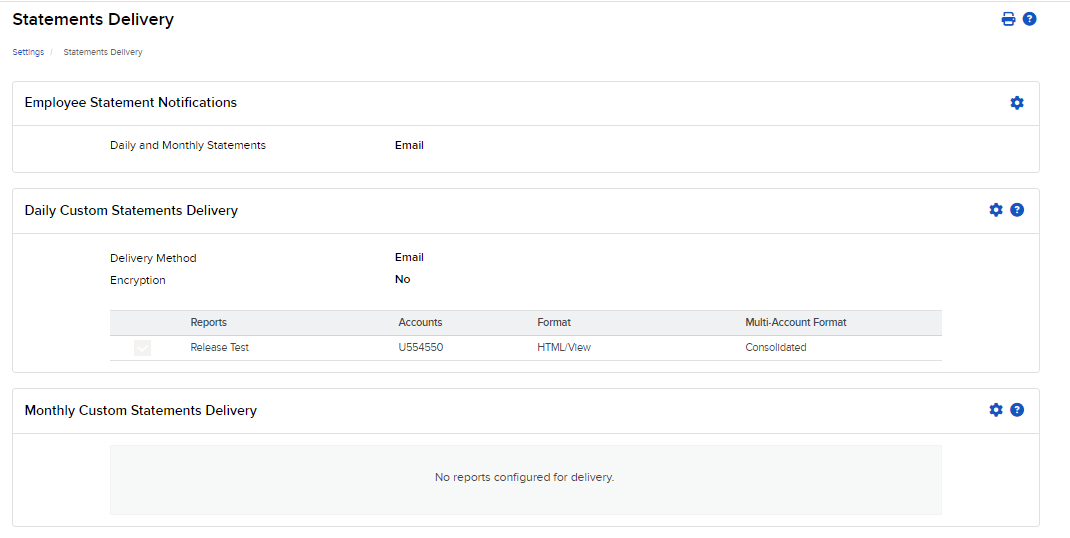Open help for Monthly Custom Statements Delivery
1070x538 pixels.
click(1017, 410)
